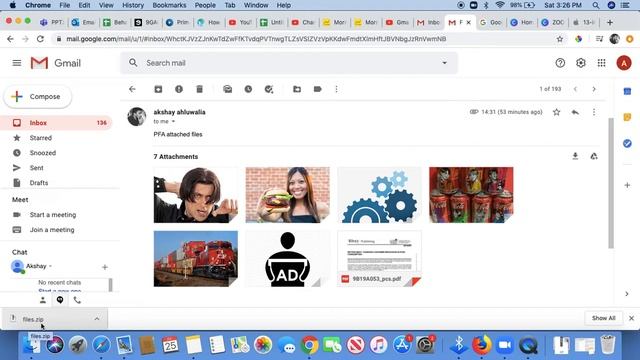Open the Inbox folder
The height and width of the screenshot is (360, 640).
(57, 123)
